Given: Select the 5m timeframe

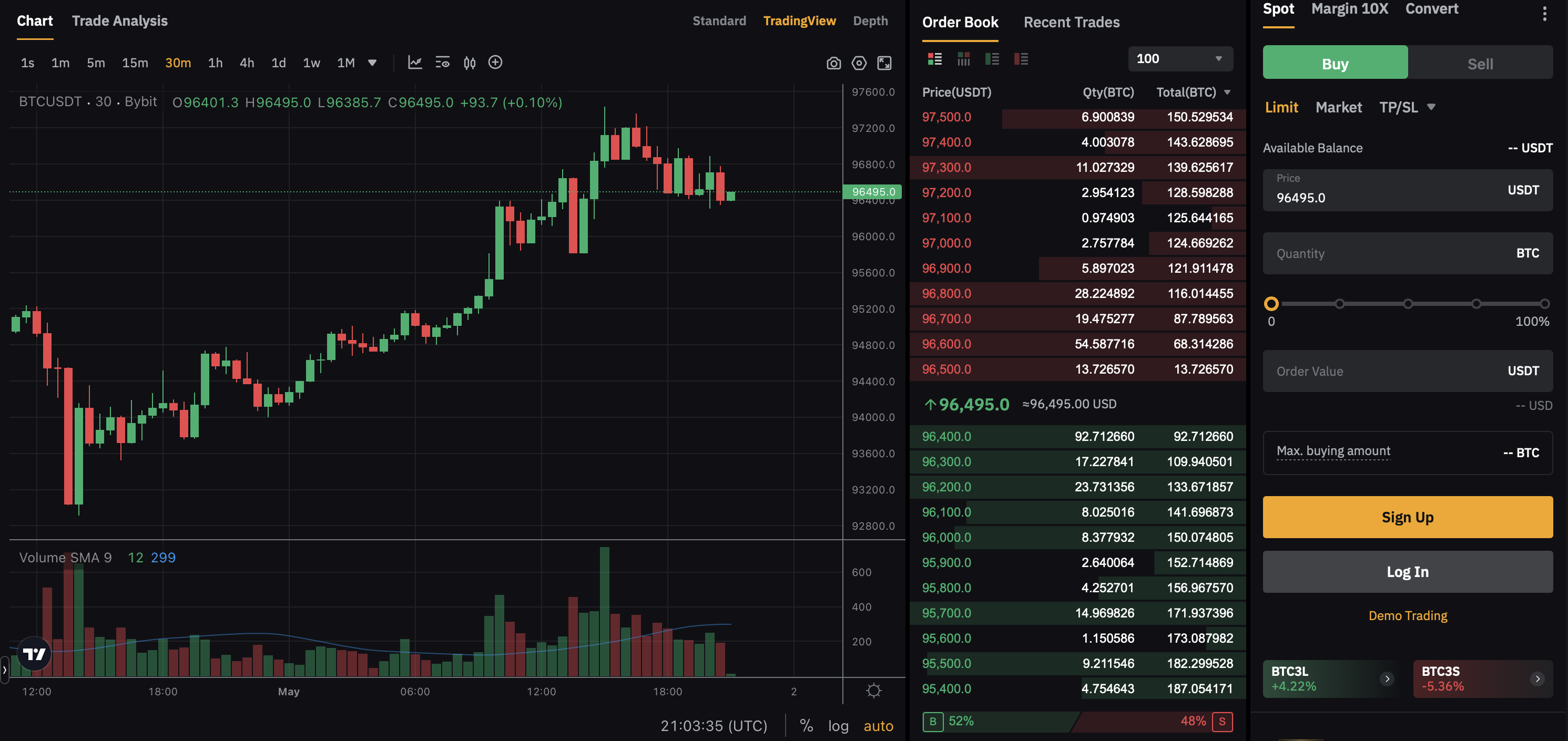Looking at the screenshot, I should coord(96,63).
